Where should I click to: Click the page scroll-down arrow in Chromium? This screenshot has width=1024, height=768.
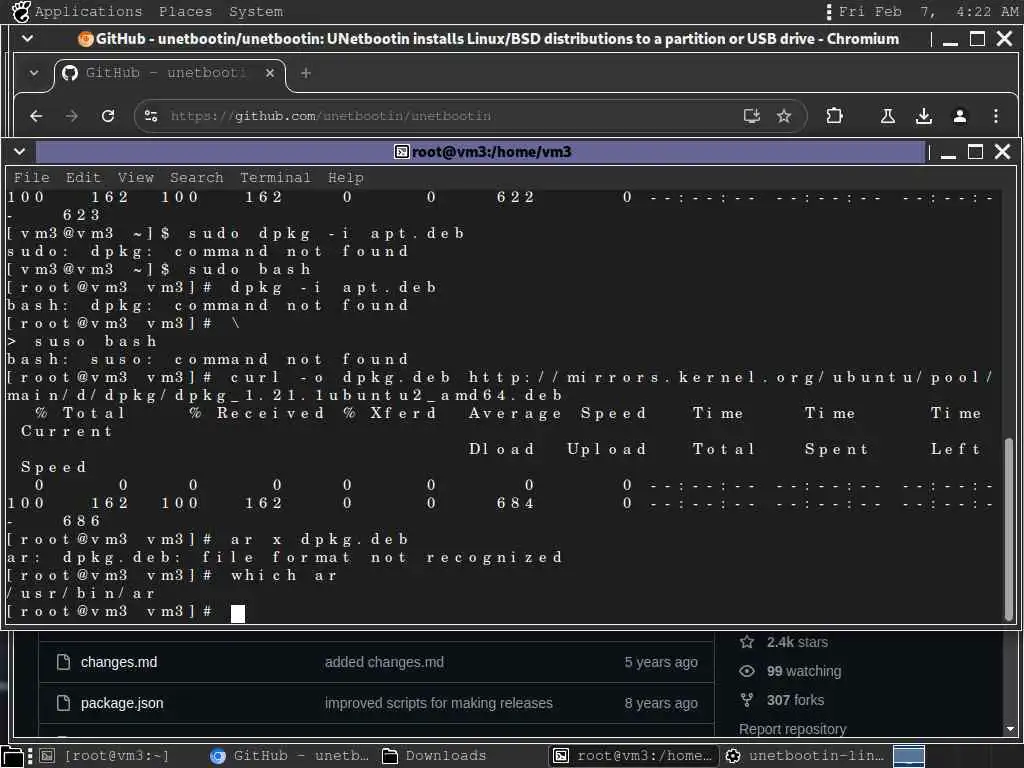point(1010,729)
